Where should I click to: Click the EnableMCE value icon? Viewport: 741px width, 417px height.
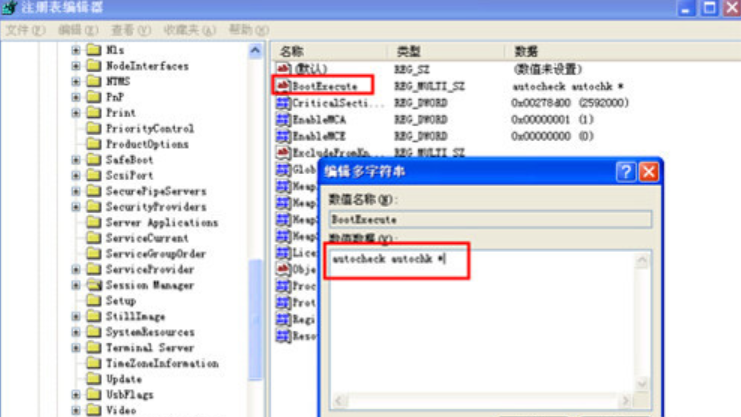click(x=284, y=136)
